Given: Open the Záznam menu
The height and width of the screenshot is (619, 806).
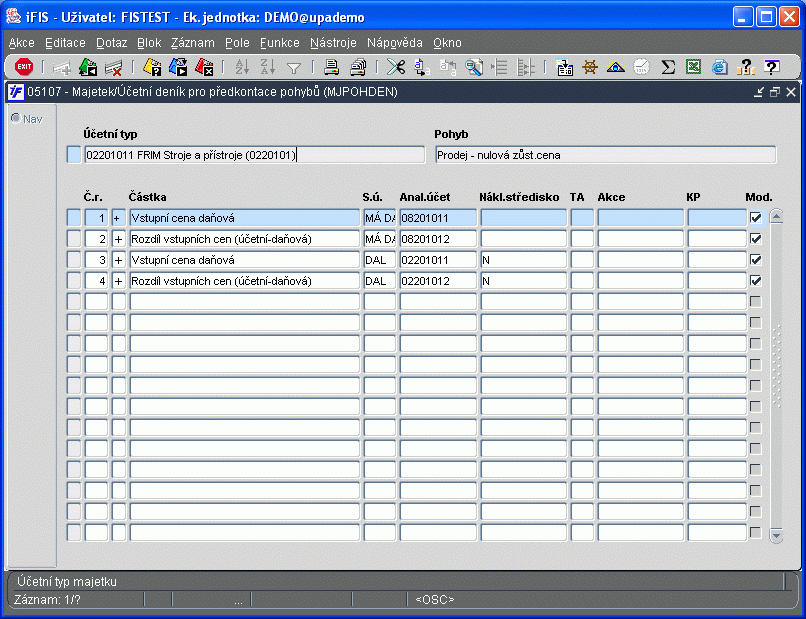Looking at the screenshot, I should [192, 43].
